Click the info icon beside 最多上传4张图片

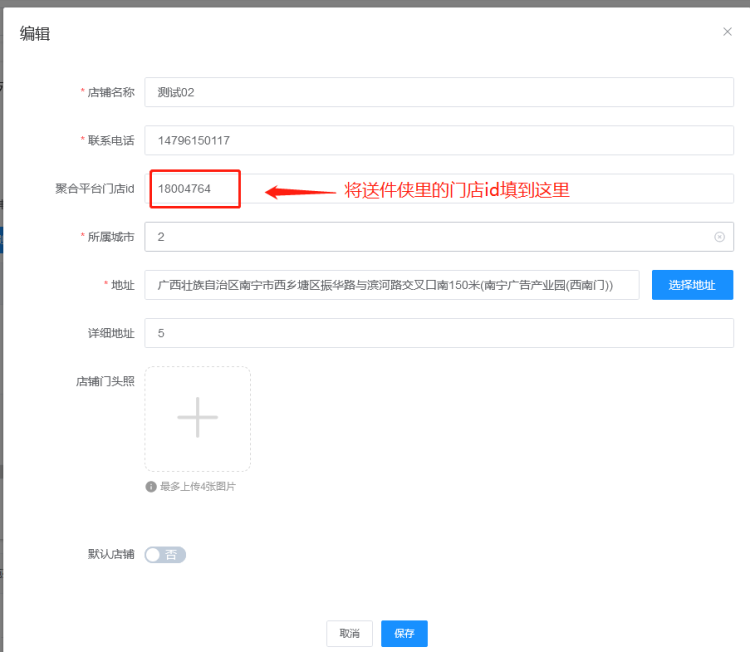click(151, 486)
